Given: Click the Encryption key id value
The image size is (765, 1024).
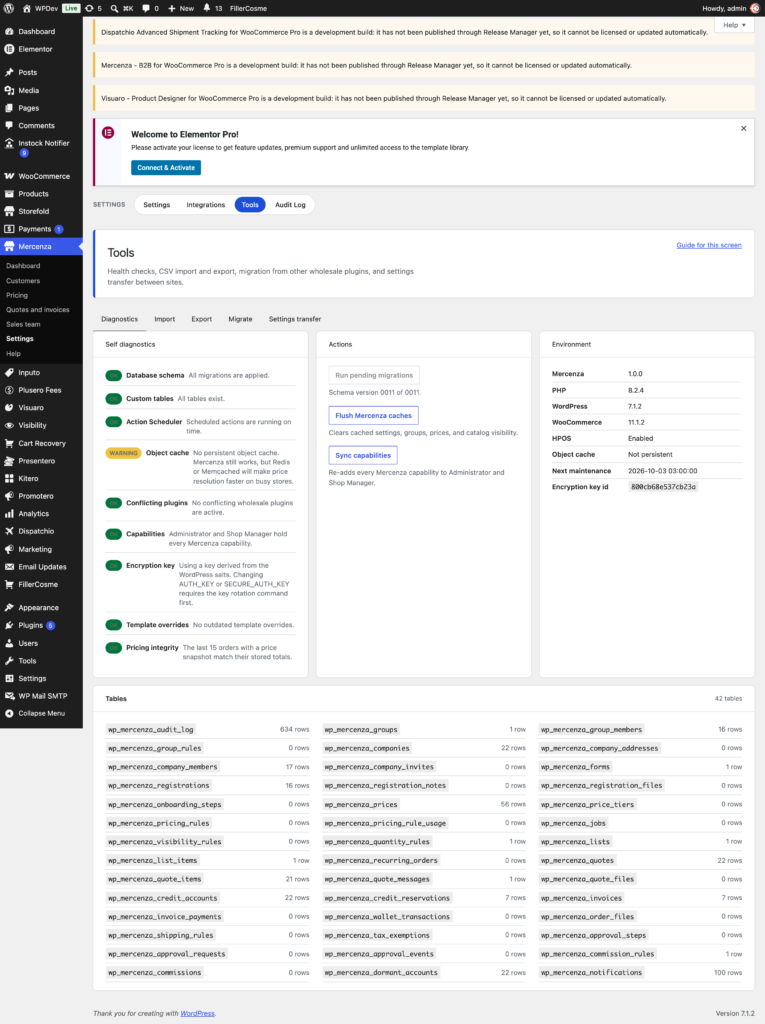Looking at the screenshot, I should point(663,487).
